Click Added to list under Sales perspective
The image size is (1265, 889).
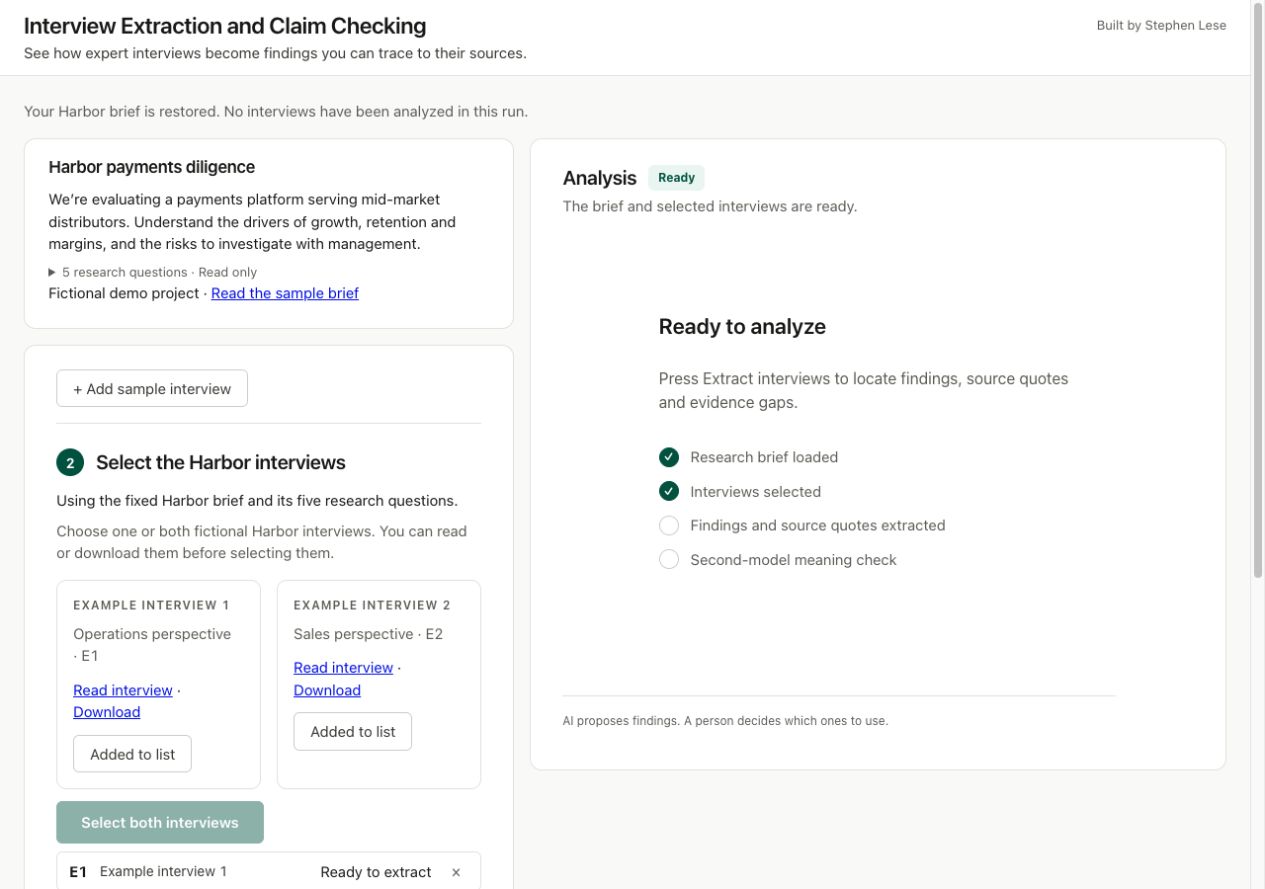pyautogui.click(x=353, y=732)
